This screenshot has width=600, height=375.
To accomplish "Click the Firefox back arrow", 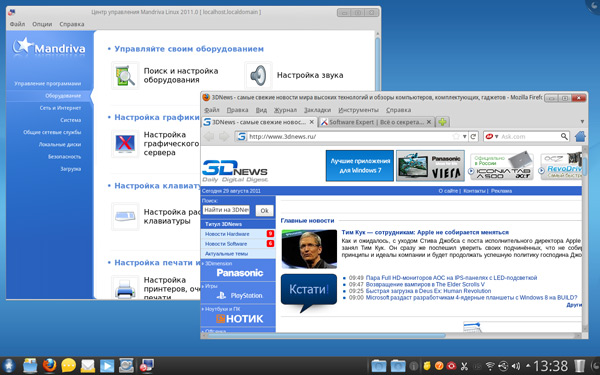I will [x=209, y=136].
